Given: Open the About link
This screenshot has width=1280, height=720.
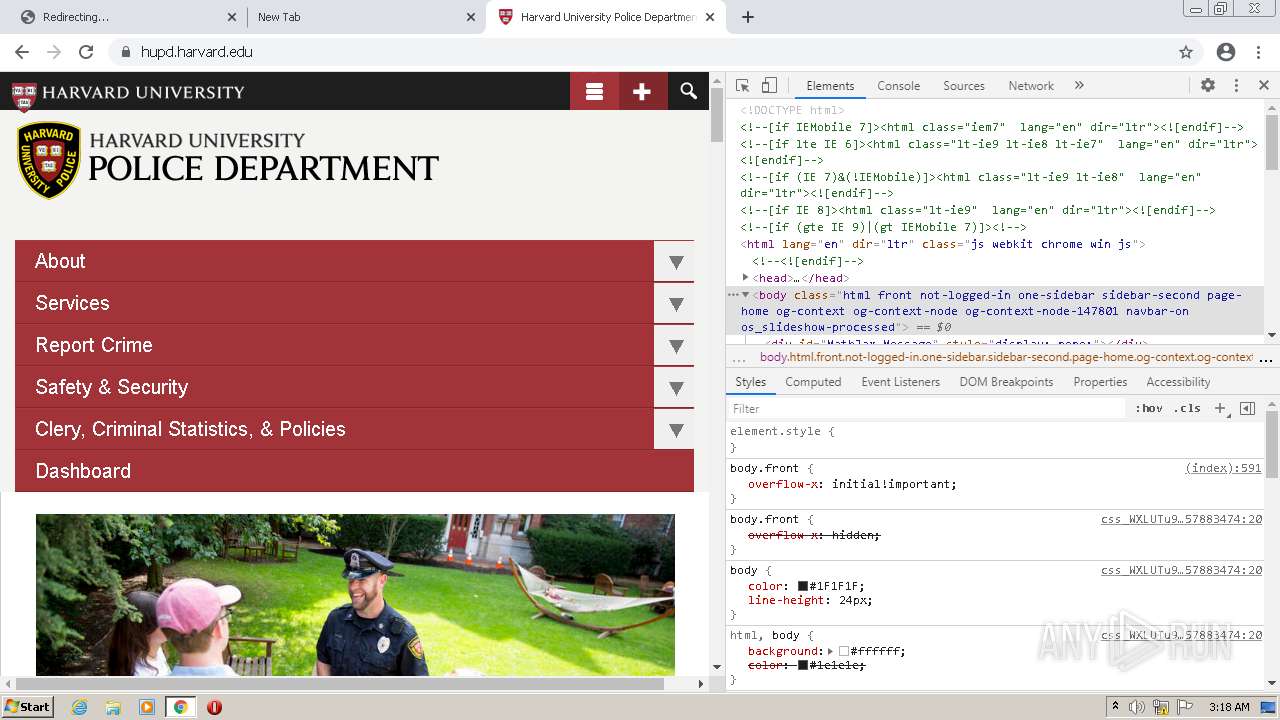Looking at the screenshot, I should coord(60,261).
